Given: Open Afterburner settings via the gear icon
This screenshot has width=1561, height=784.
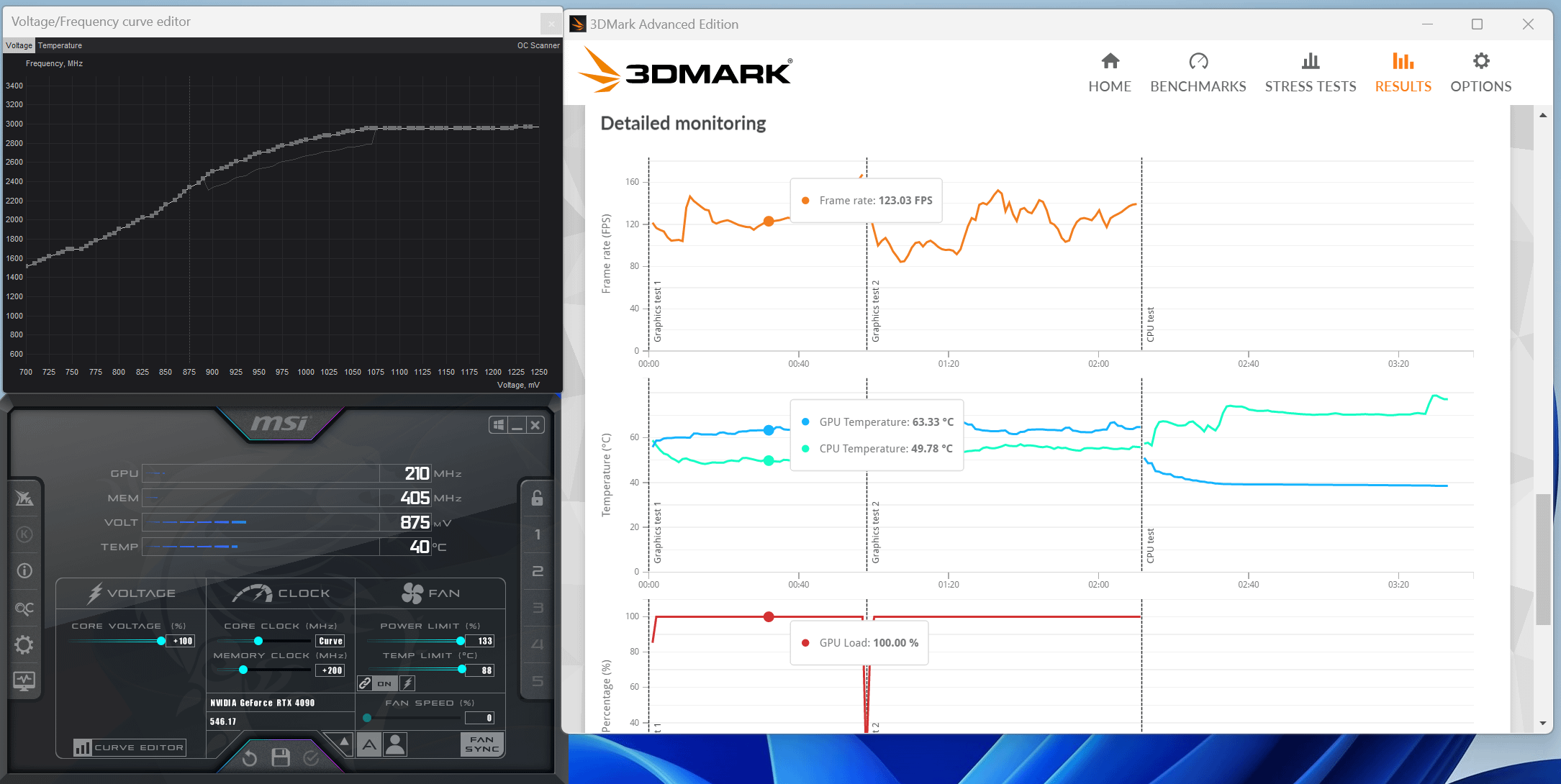Looking at the screenshot, I should click(x=24, y=644).
